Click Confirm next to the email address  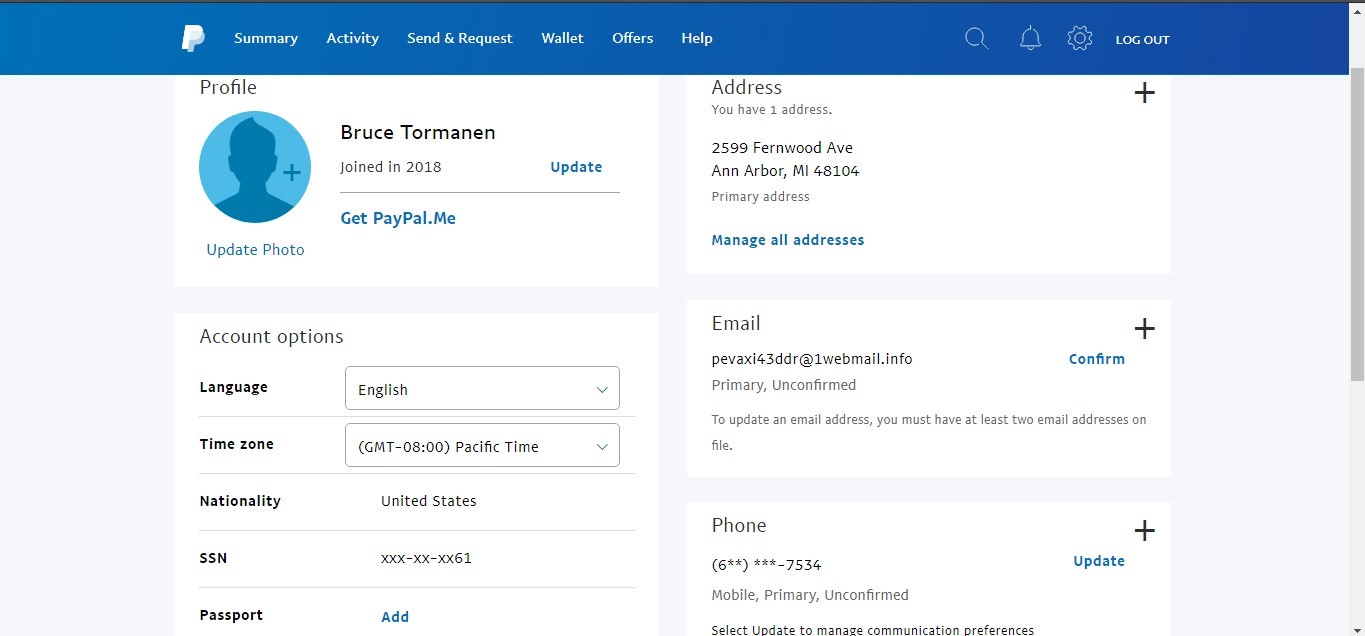pos(1096,359)
